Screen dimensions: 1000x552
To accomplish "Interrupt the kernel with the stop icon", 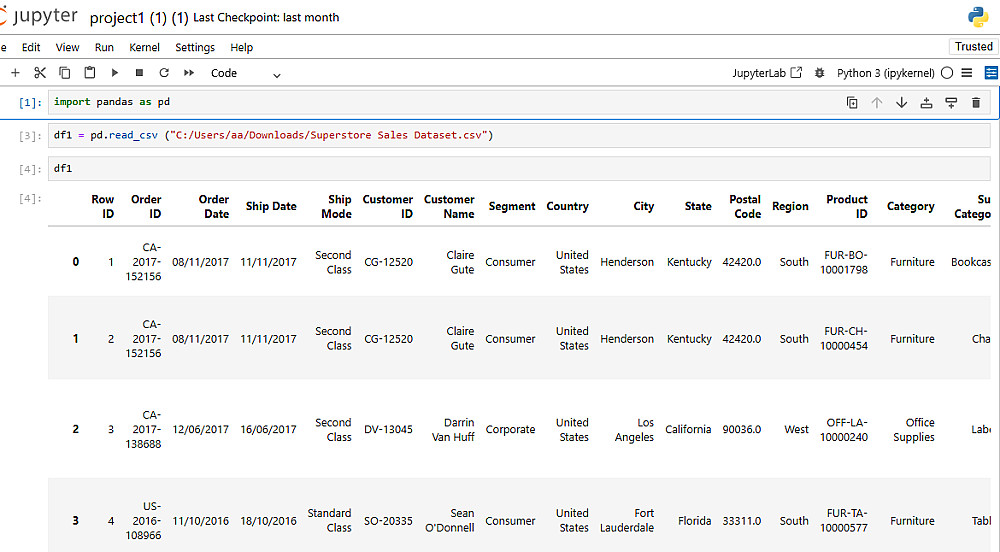I will 139,73.
